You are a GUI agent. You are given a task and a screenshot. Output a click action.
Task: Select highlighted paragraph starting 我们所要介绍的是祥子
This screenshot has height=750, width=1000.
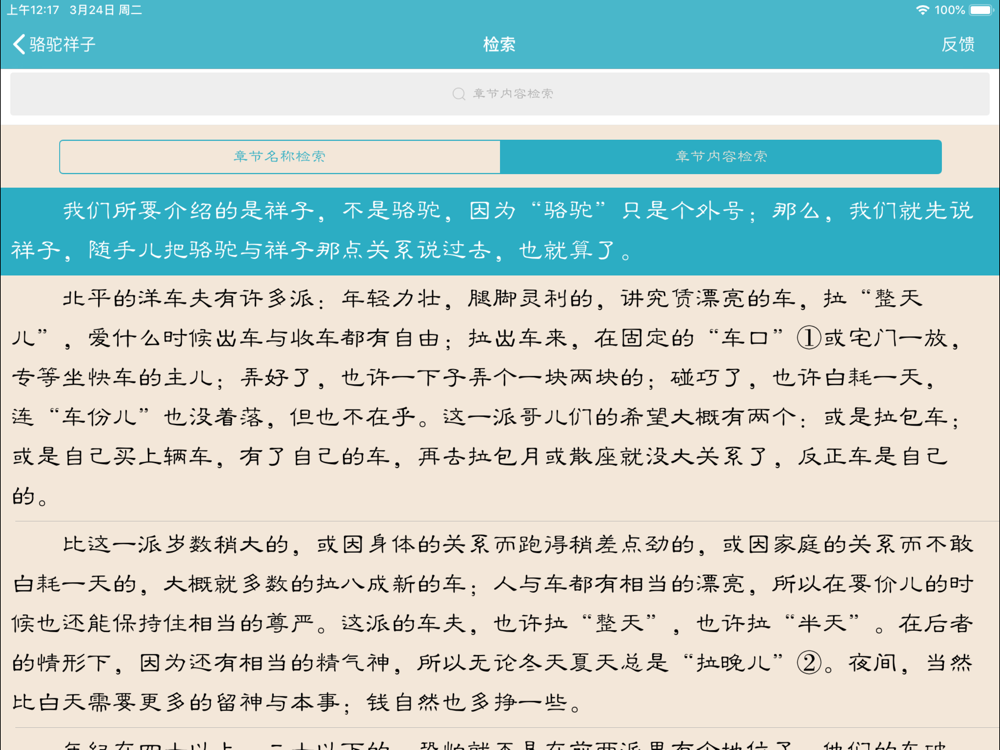point(500,231)
